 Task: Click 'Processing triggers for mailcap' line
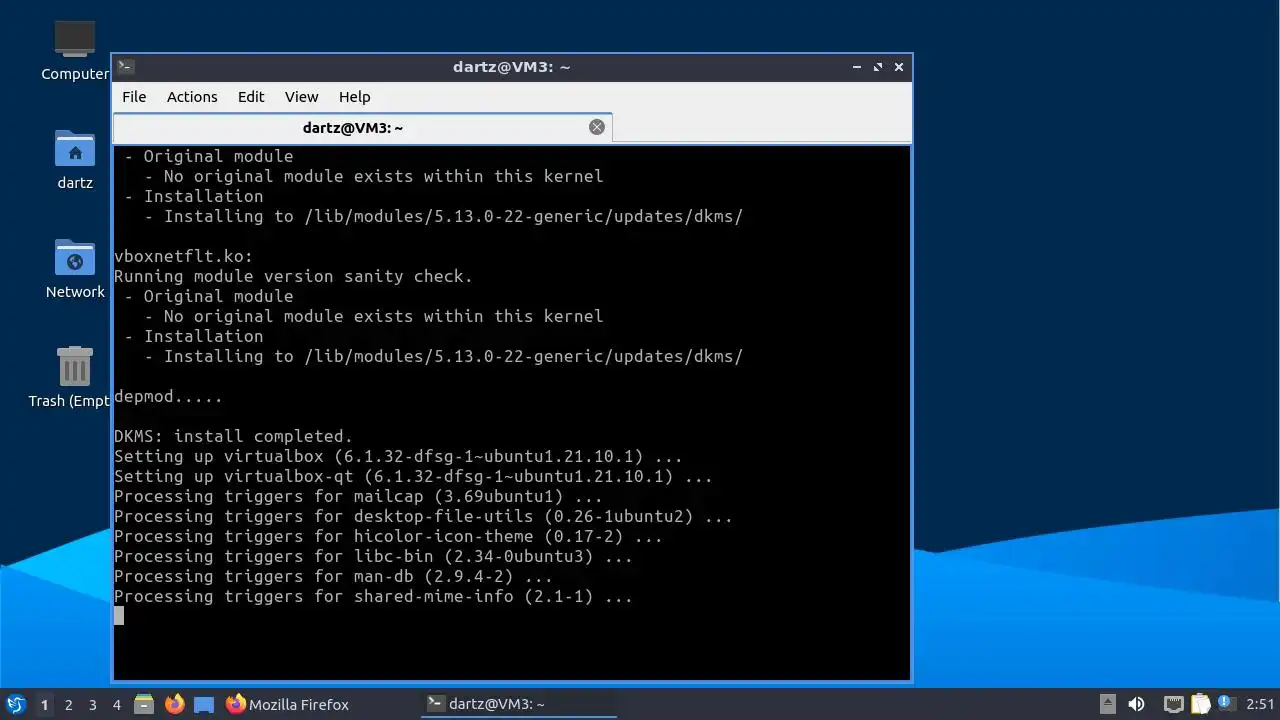[358, 496]
